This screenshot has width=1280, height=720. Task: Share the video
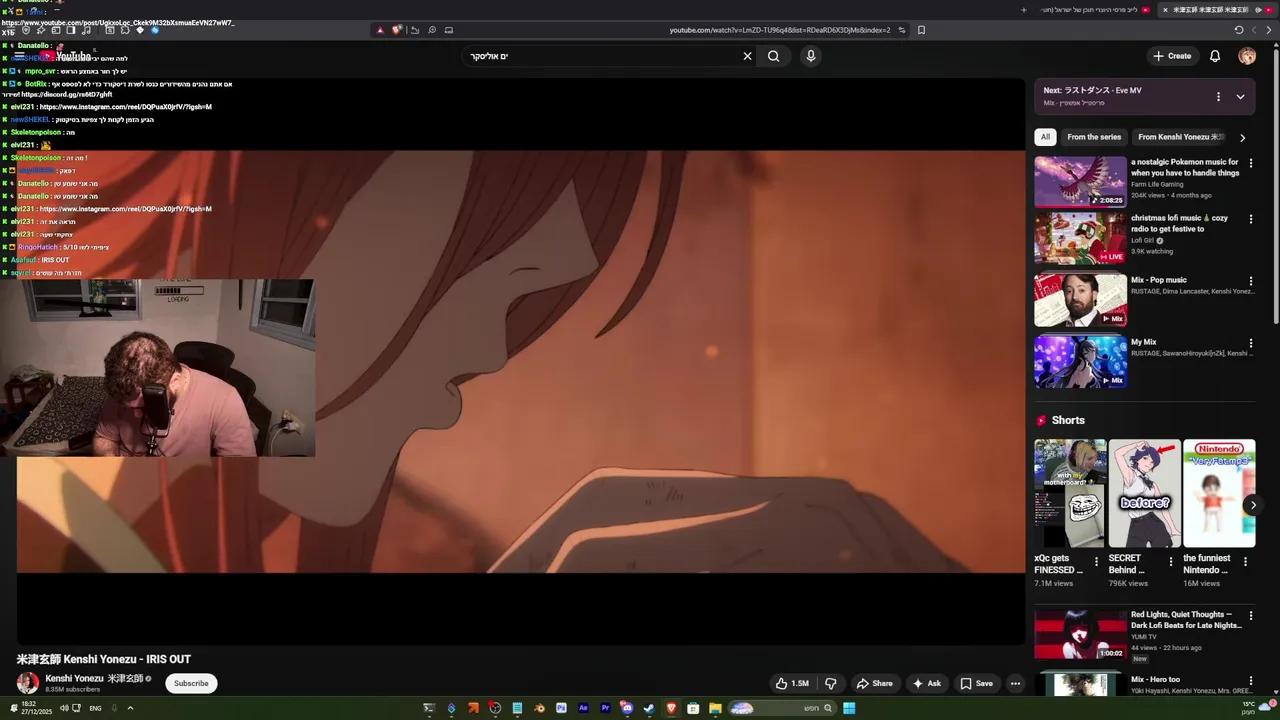(x=875, y=683)
